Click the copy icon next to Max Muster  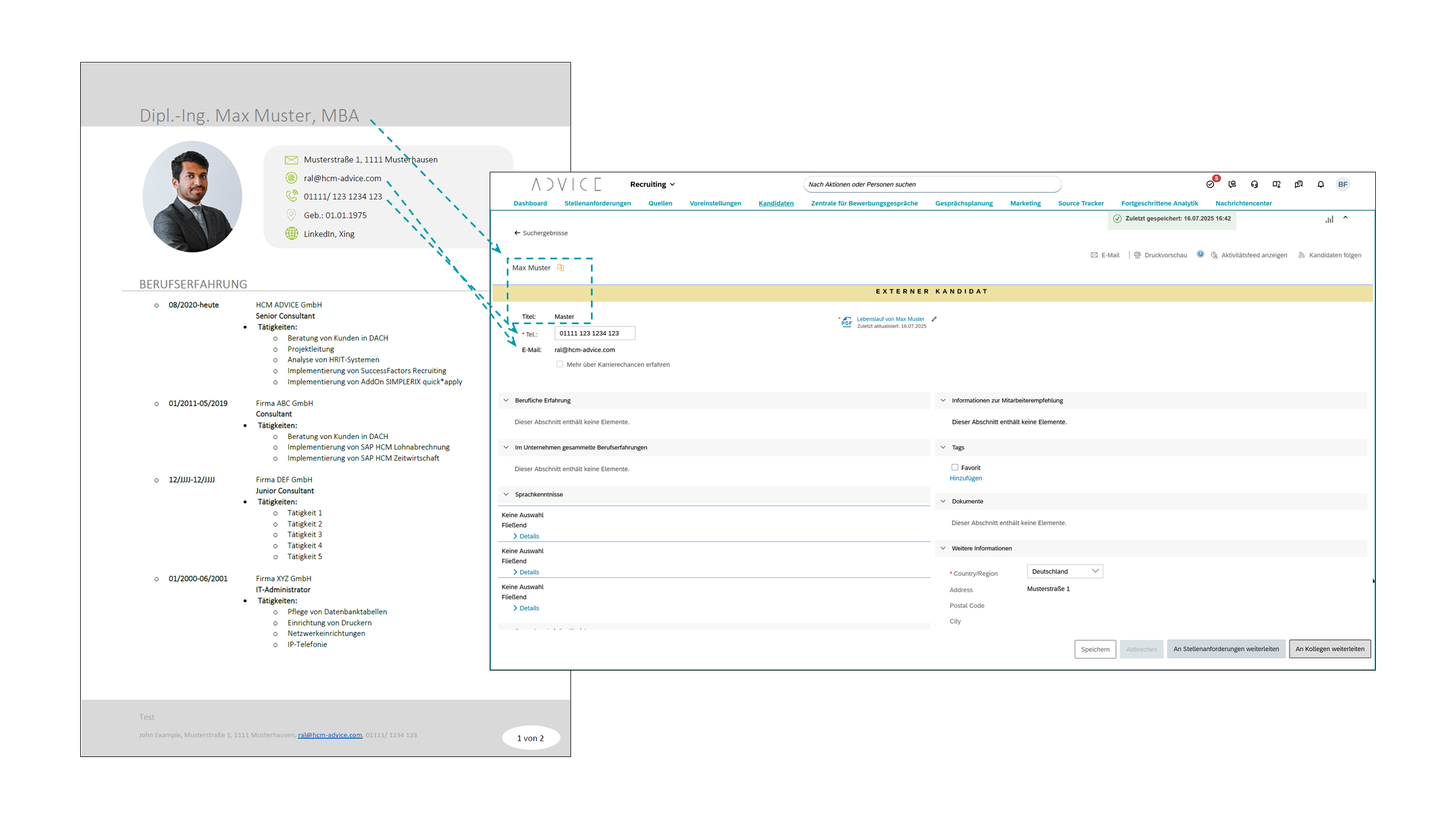561,268
